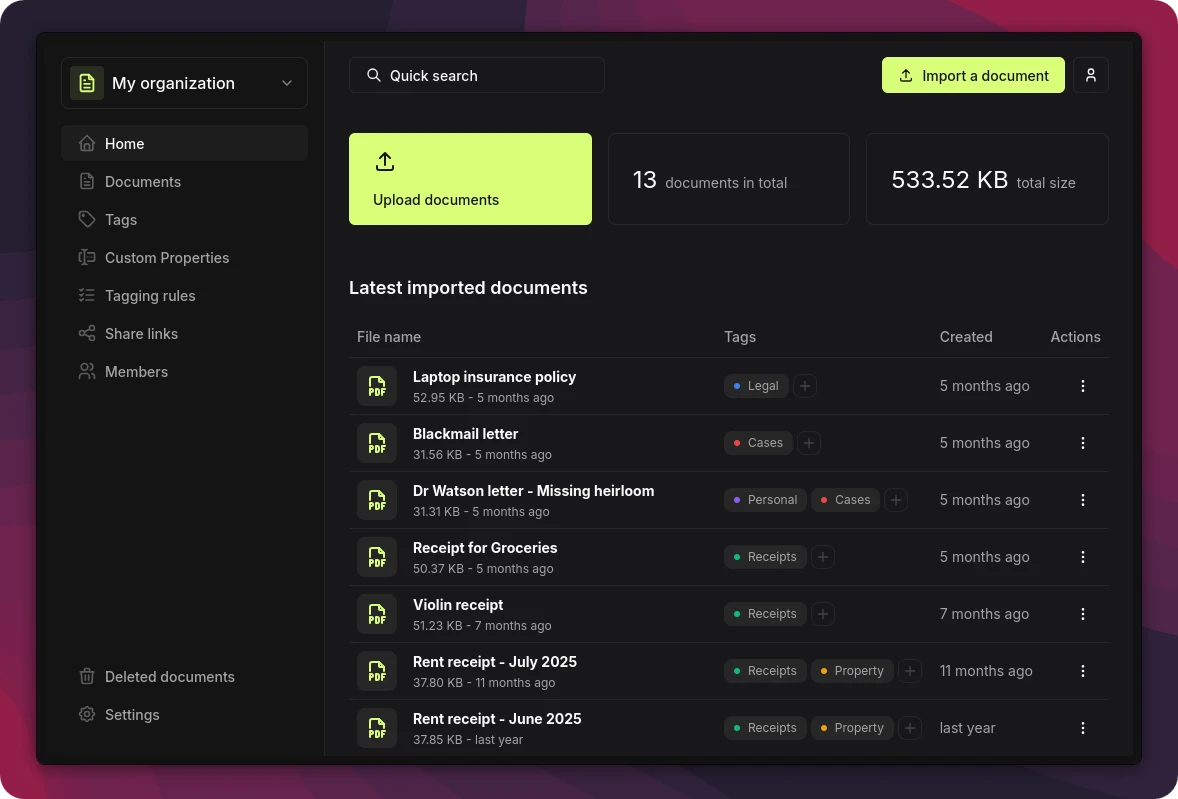Open Documents in sidebar
The height and width of the screenshot is (799, 1178).
point(184,182)
